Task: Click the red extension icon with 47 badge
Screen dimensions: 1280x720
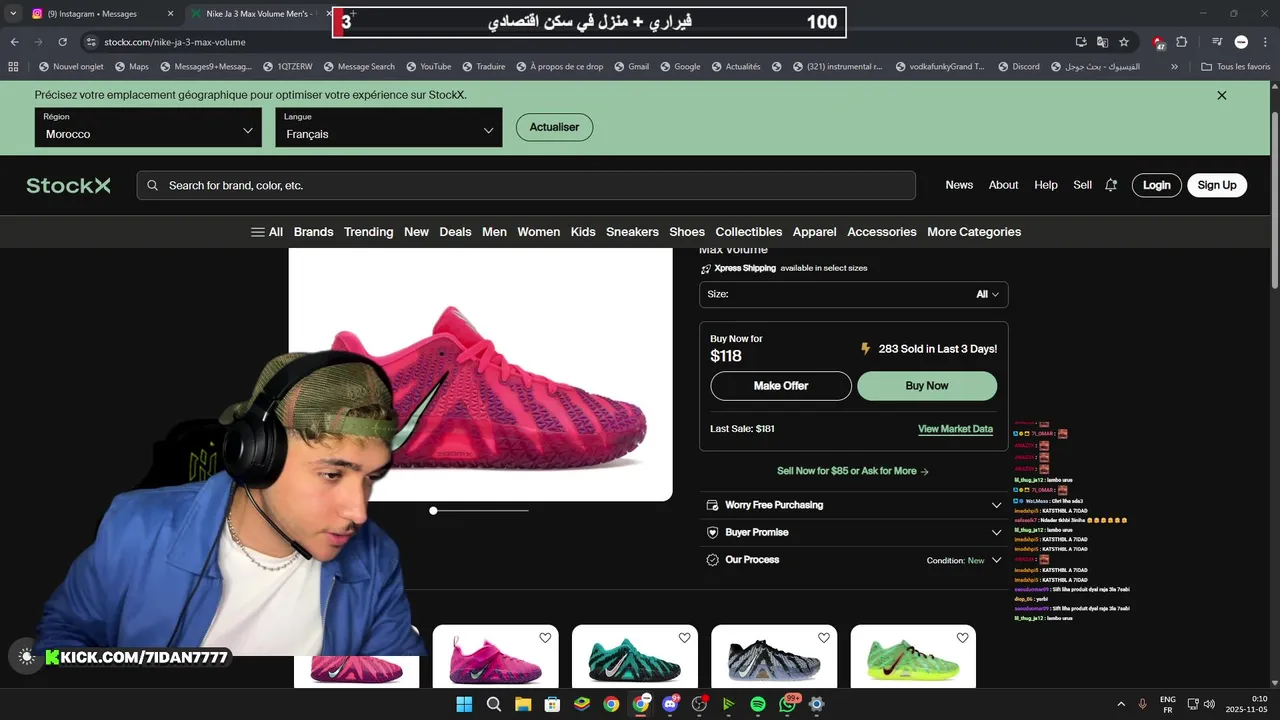Action: coord(1158,42)
